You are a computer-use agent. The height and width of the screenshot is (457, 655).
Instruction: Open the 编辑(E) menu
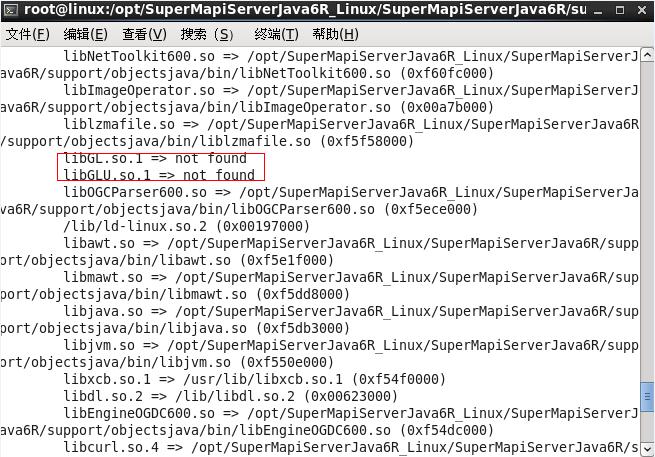tap(86, 34)
